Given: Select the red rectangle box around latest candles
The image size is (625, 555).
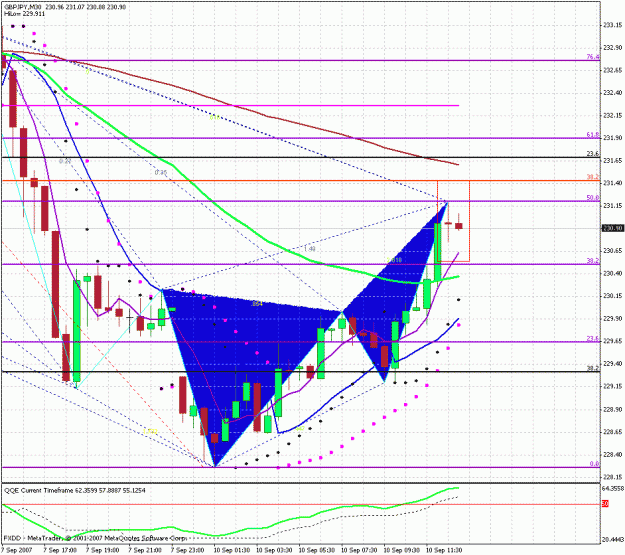Looking at the screenshot, I should 454,221.
